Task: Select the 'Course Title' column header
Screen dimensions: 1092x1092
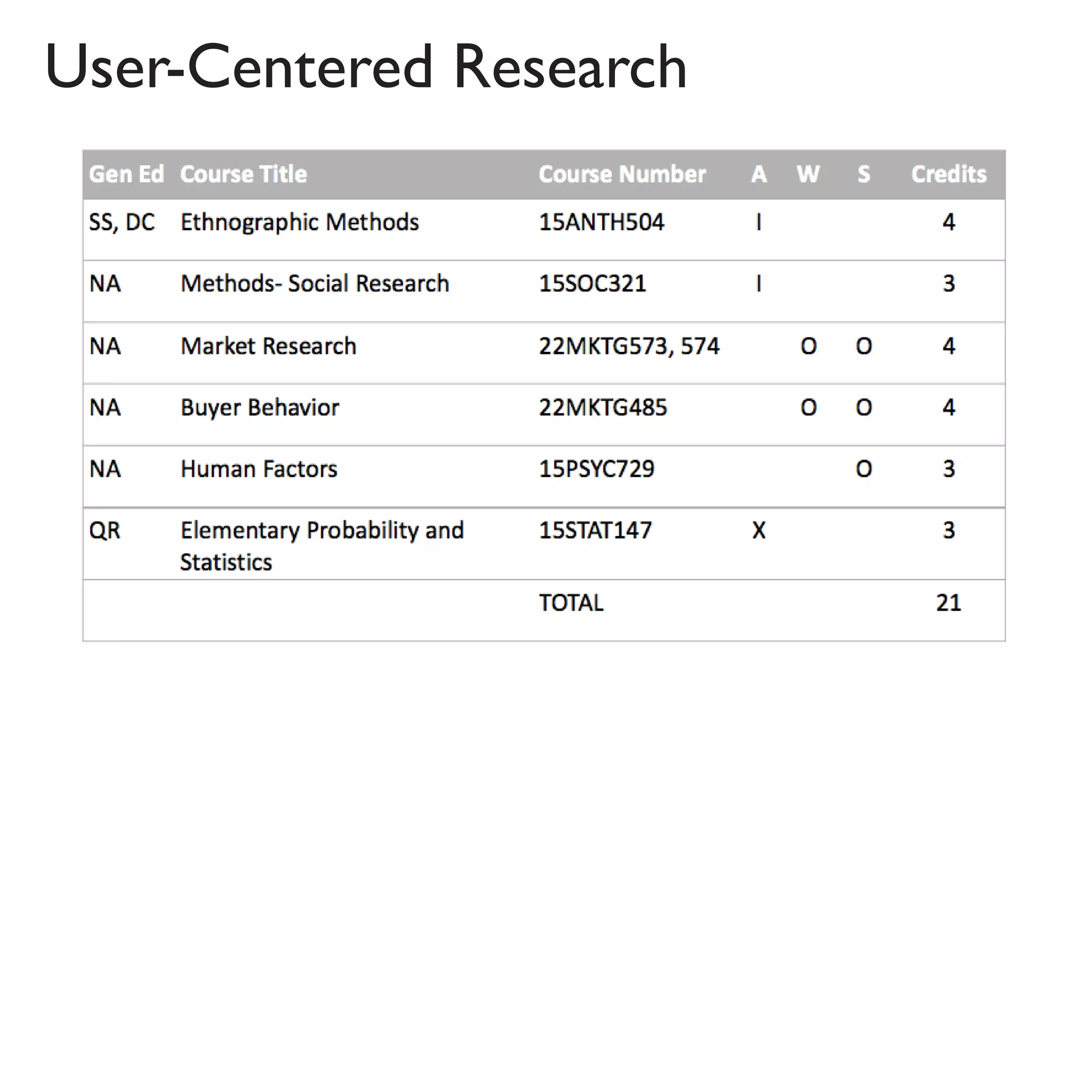Action: coord(244,174)
